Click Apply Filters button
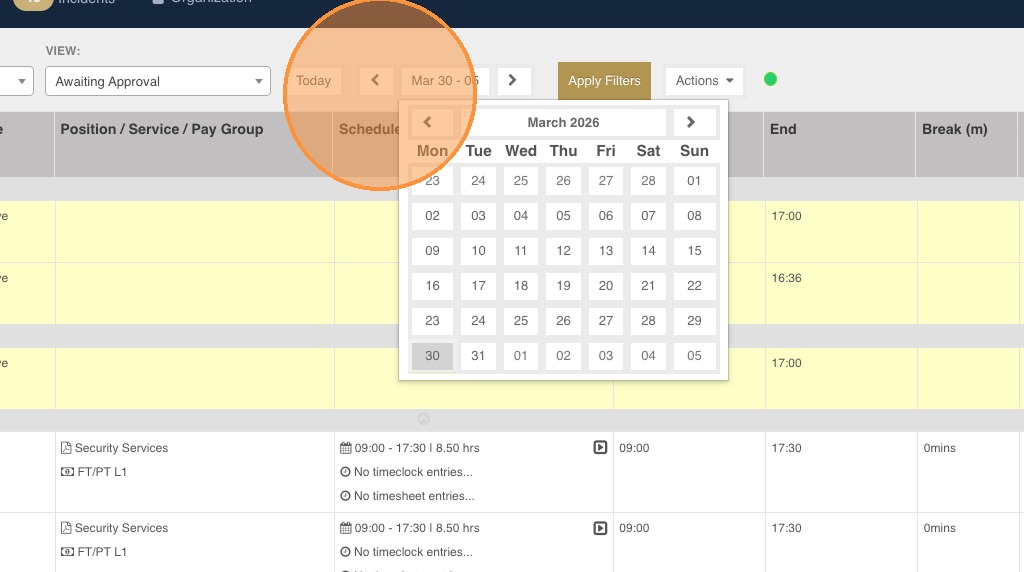The width and height of the screenshot is (1024, 572). (604, 80)
